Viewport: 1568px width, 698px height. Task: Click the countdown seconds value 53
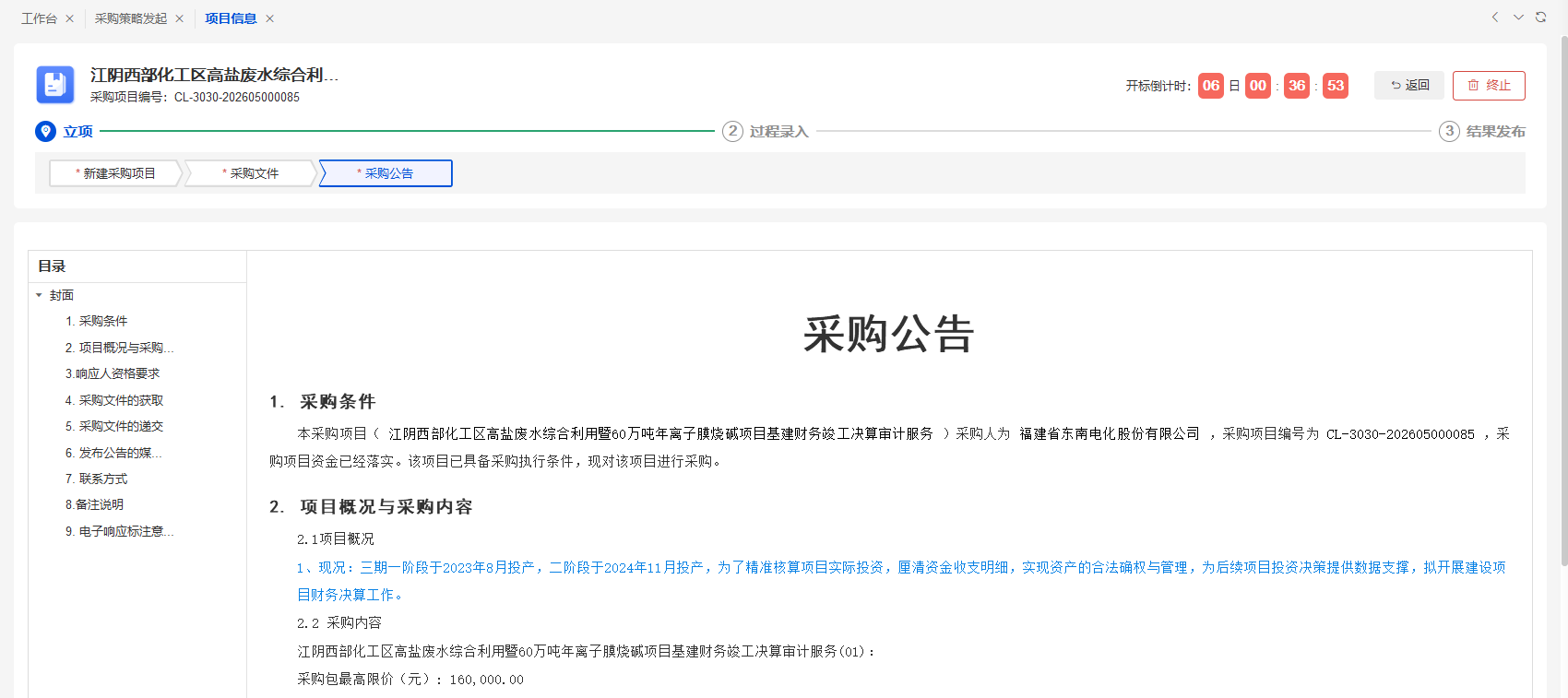1336,86
